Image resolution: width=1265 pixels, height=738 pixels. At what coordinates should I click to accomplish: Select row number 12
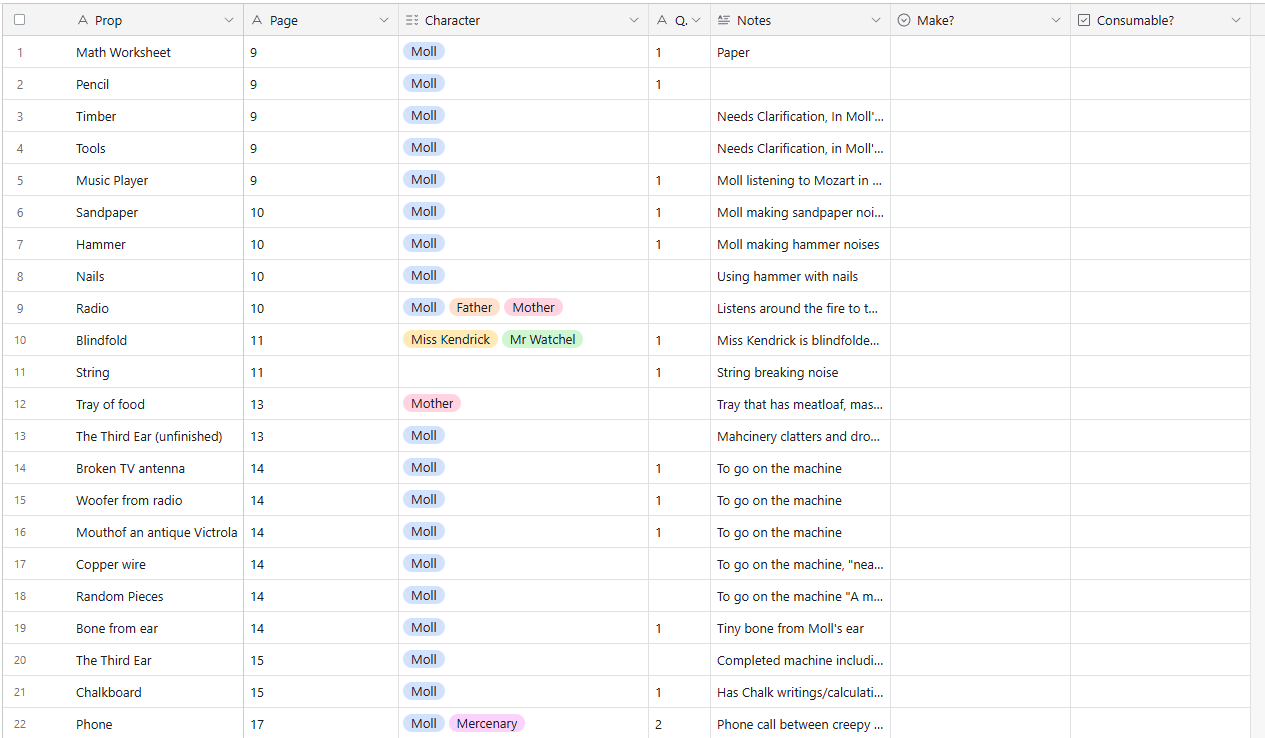(20, 404)
